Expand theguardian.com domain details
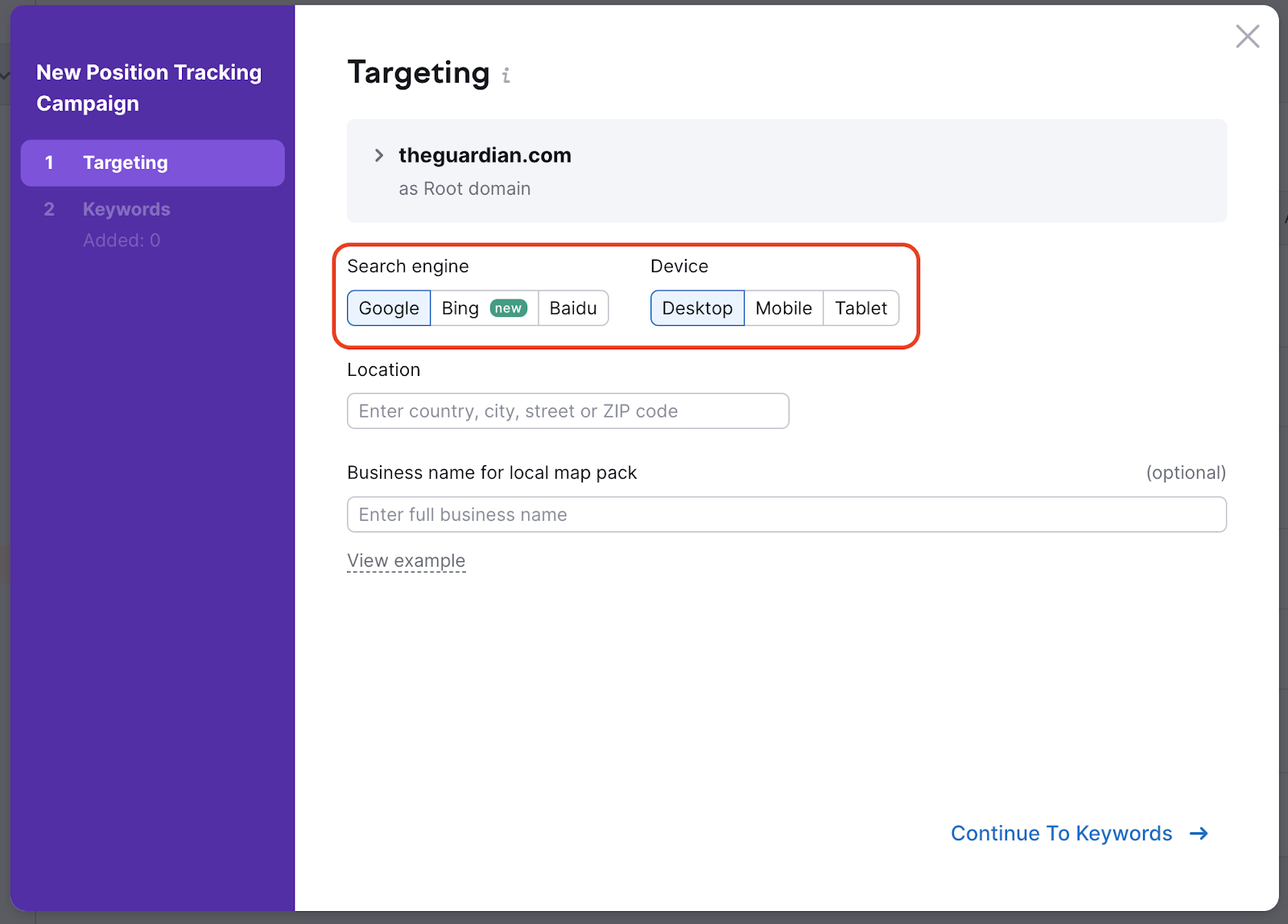The height and width of the screenshot is (924, 1288). click(x=378, y=155)
